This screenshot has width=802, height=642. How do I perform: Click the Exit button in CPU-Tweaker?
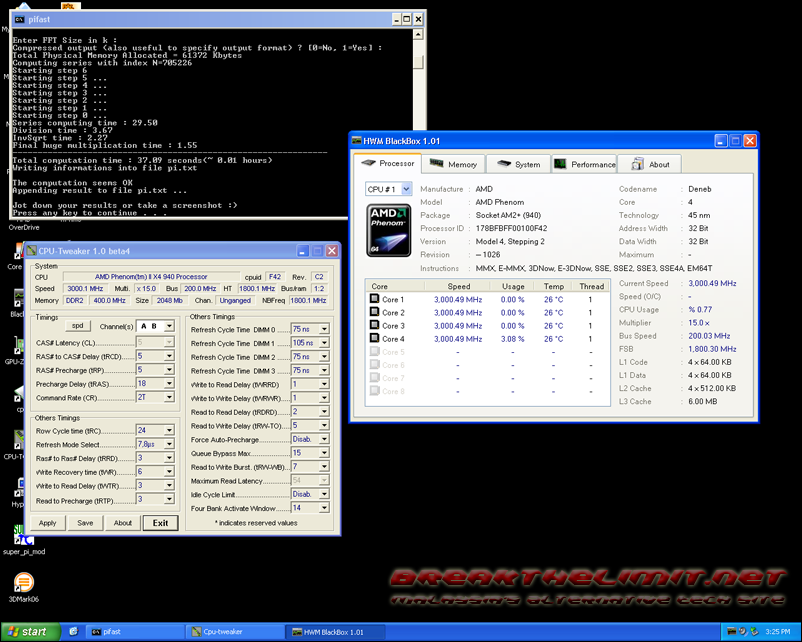161,523
